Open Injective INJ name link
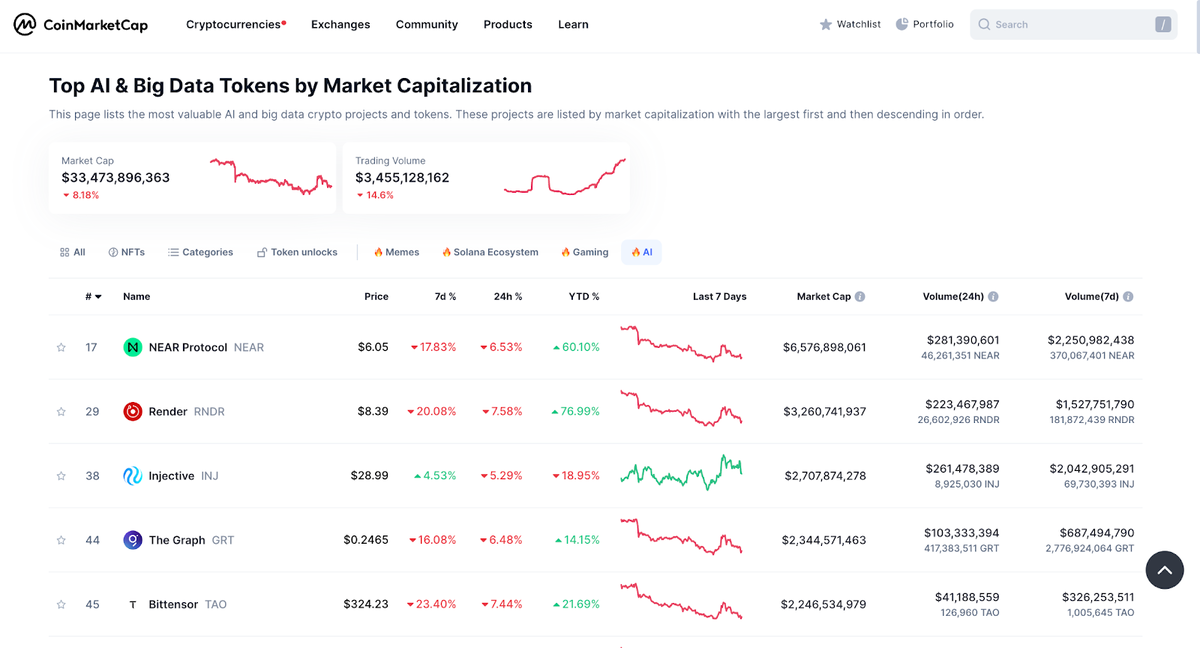Screen dimensions: 1200x648 pyautogui.click(x=184, y=476)
